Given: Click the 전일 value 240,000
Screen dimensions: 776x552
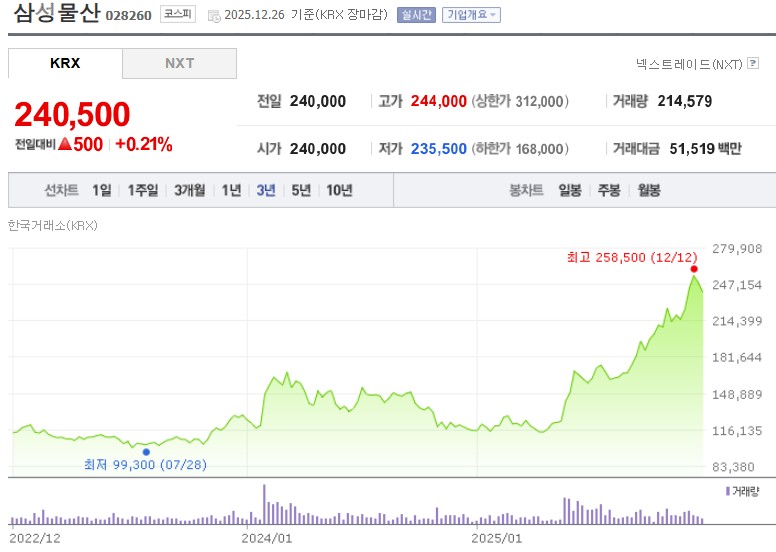Looking at the screenshot, I should [318, 101].
